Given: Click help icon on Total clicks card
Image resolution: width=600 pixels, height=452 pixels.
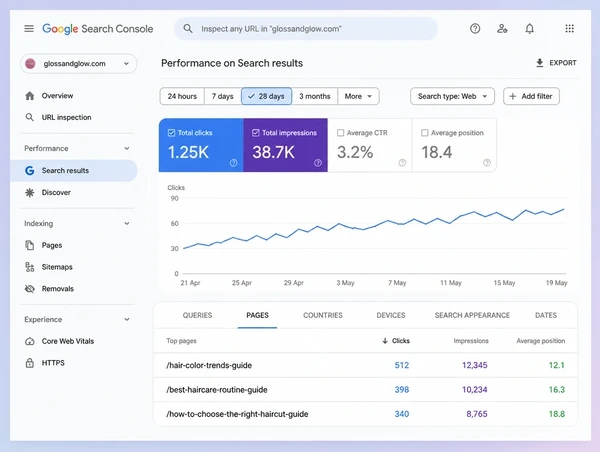Looking at the screenshot, I should click(233, 163).
